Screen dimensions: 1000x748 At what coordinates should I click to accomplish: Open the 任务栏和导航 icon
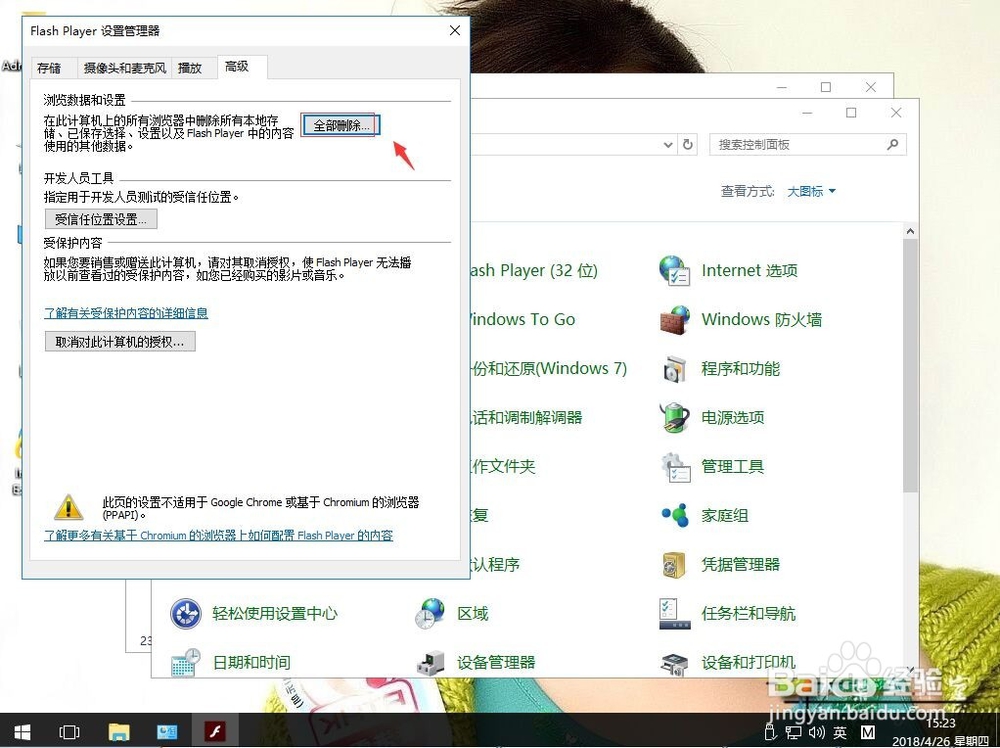pyautogui.click(x=674, y=613)
